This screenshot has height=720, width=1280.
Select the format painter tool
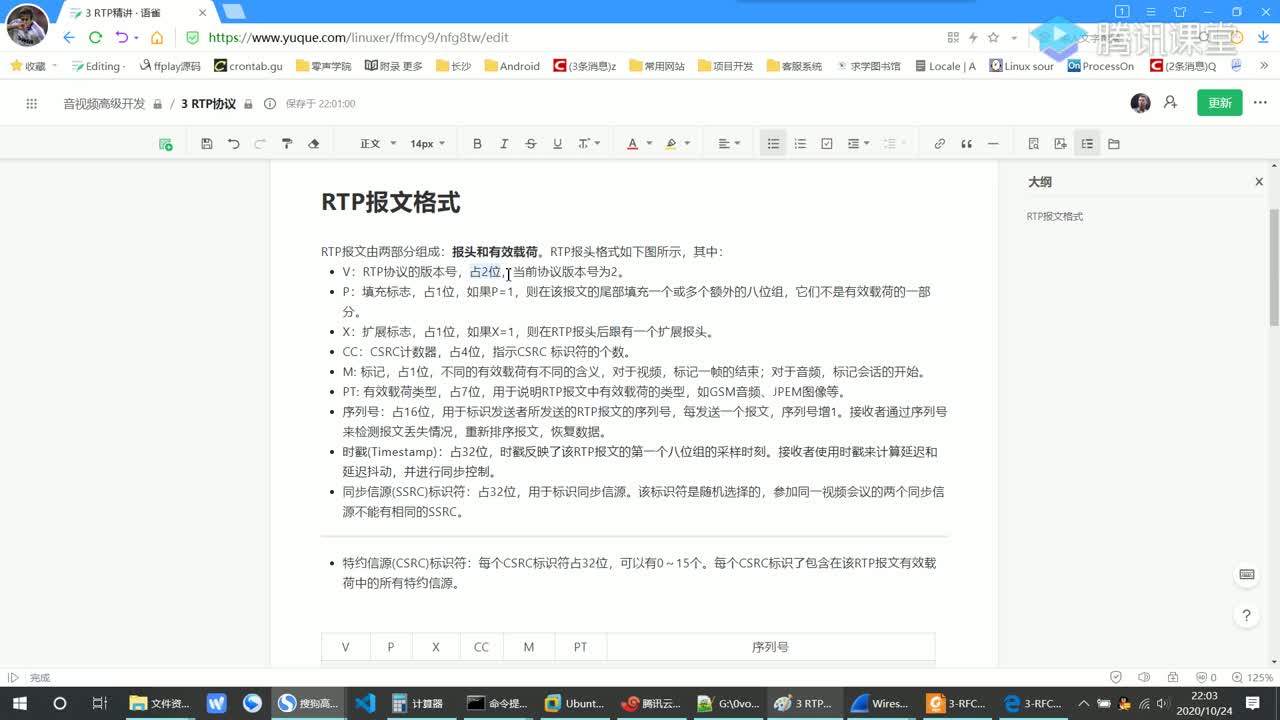(x=287, y=144)
